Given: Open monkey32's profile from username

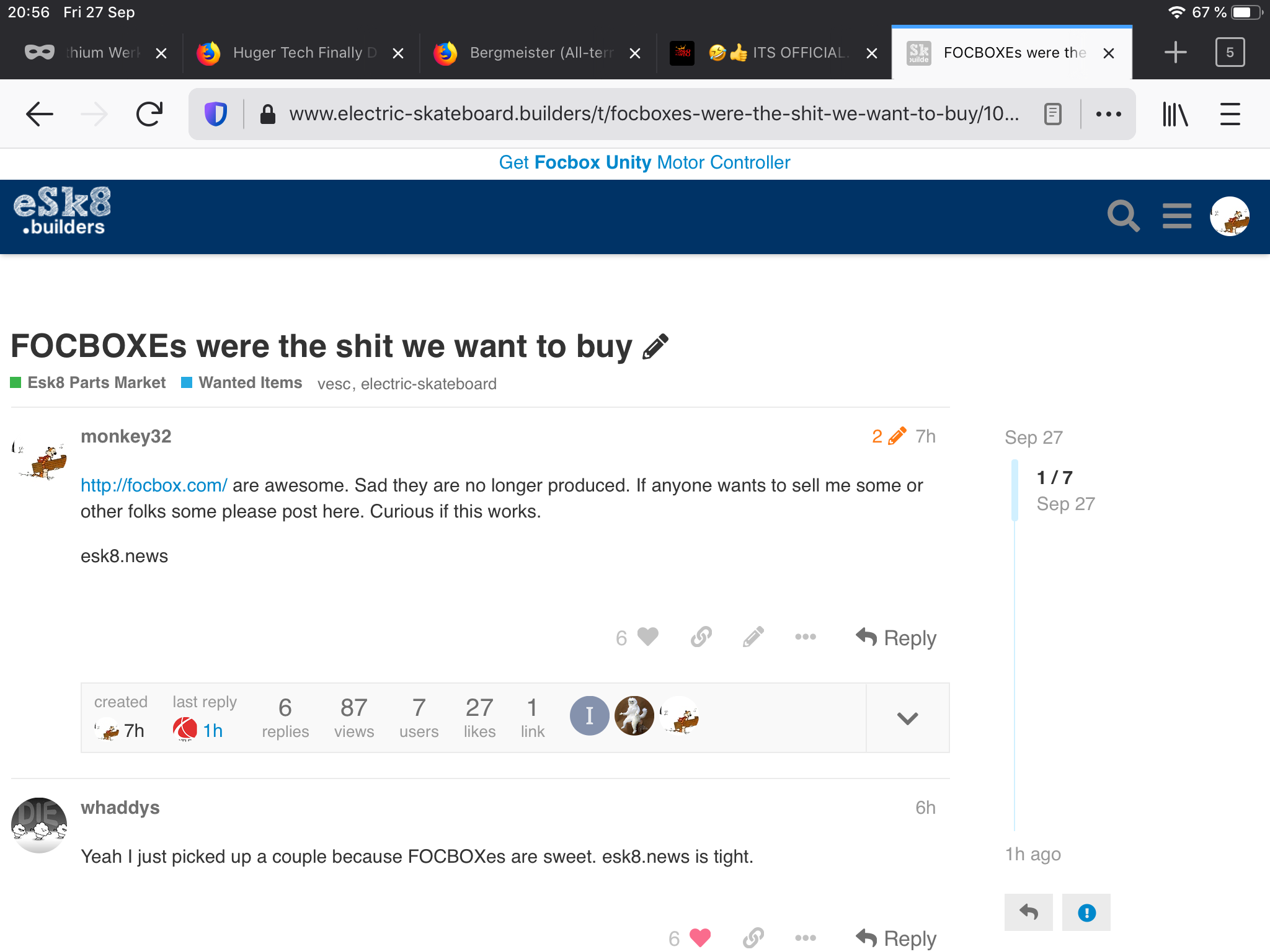Looking at the screenshot, I should pyautogui.click(x=126, y=436).
